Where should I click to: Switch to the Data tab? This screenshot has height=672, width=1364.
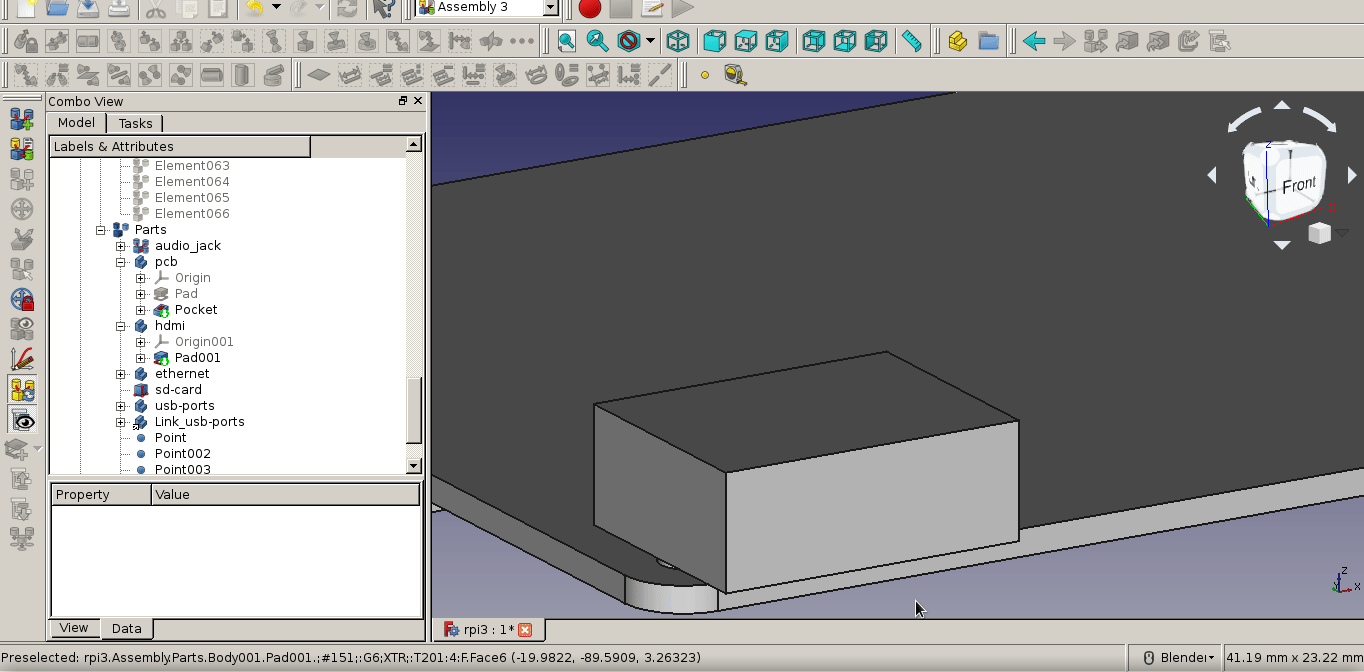[x=126, y=628]
